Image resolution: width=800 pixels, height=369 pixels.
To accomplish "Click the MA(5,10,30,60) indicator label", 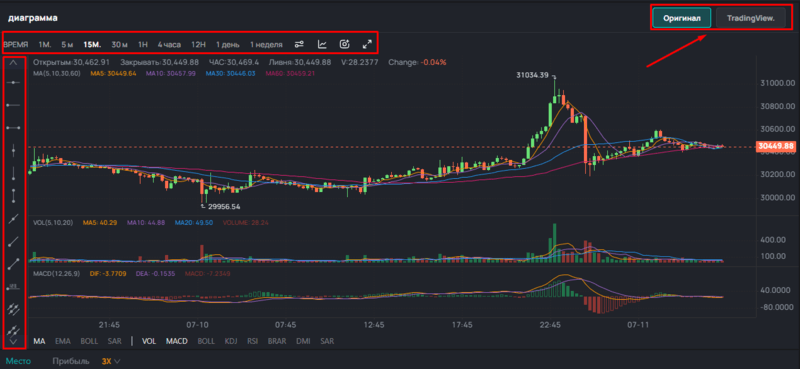I will coord(57,73).
